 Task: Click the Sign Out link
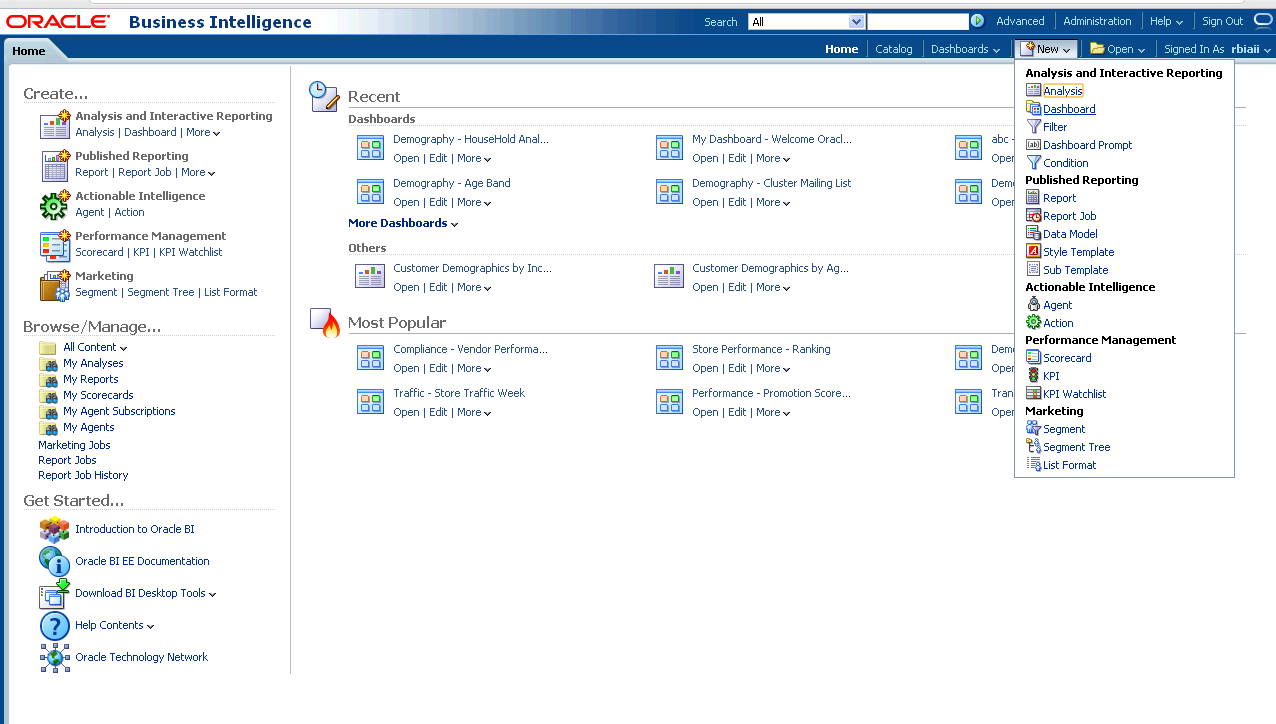(x=1222, y=21)
